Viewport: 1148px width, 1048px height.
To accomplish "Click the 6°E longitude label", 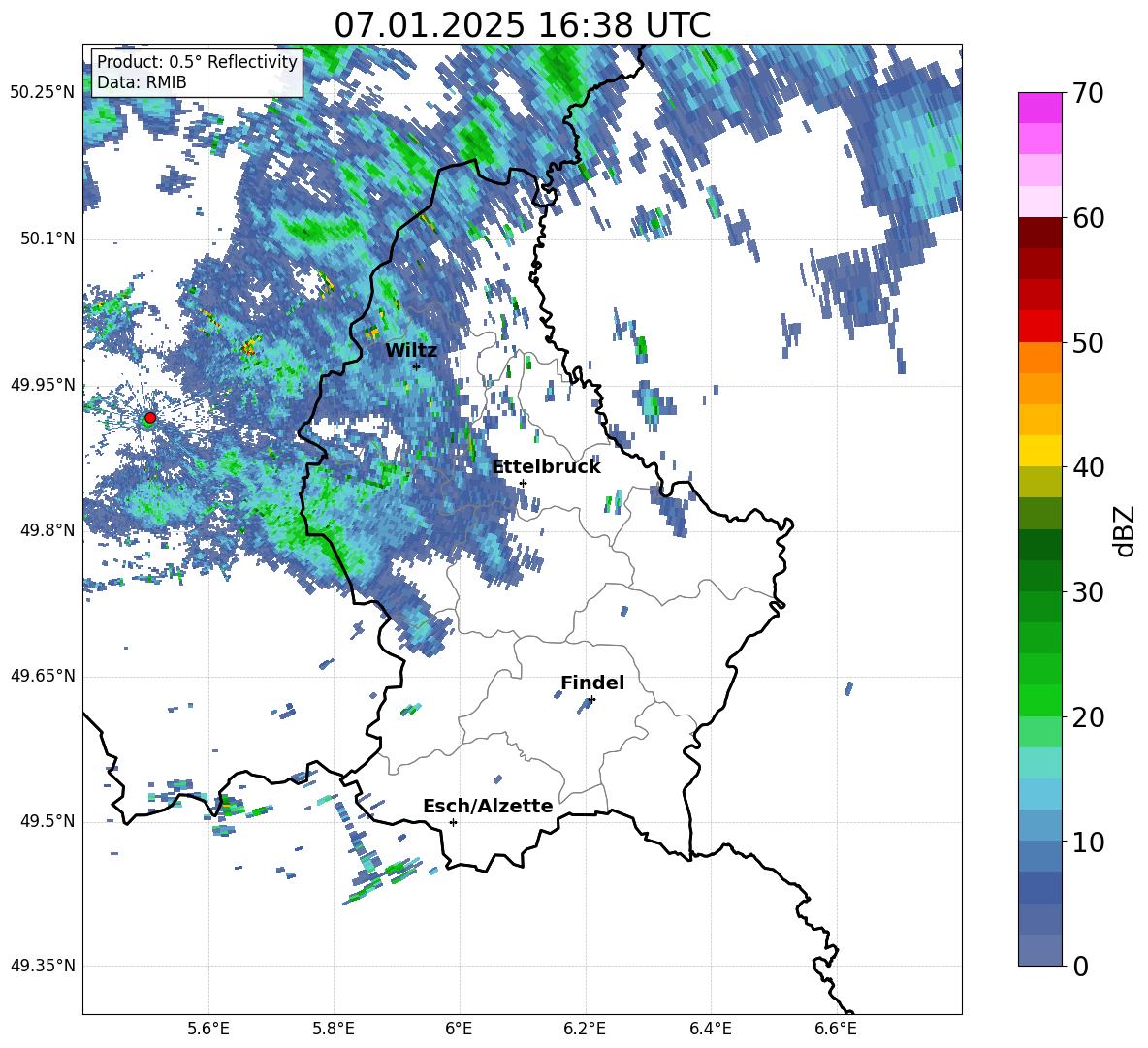I will tap(459, 1029).
